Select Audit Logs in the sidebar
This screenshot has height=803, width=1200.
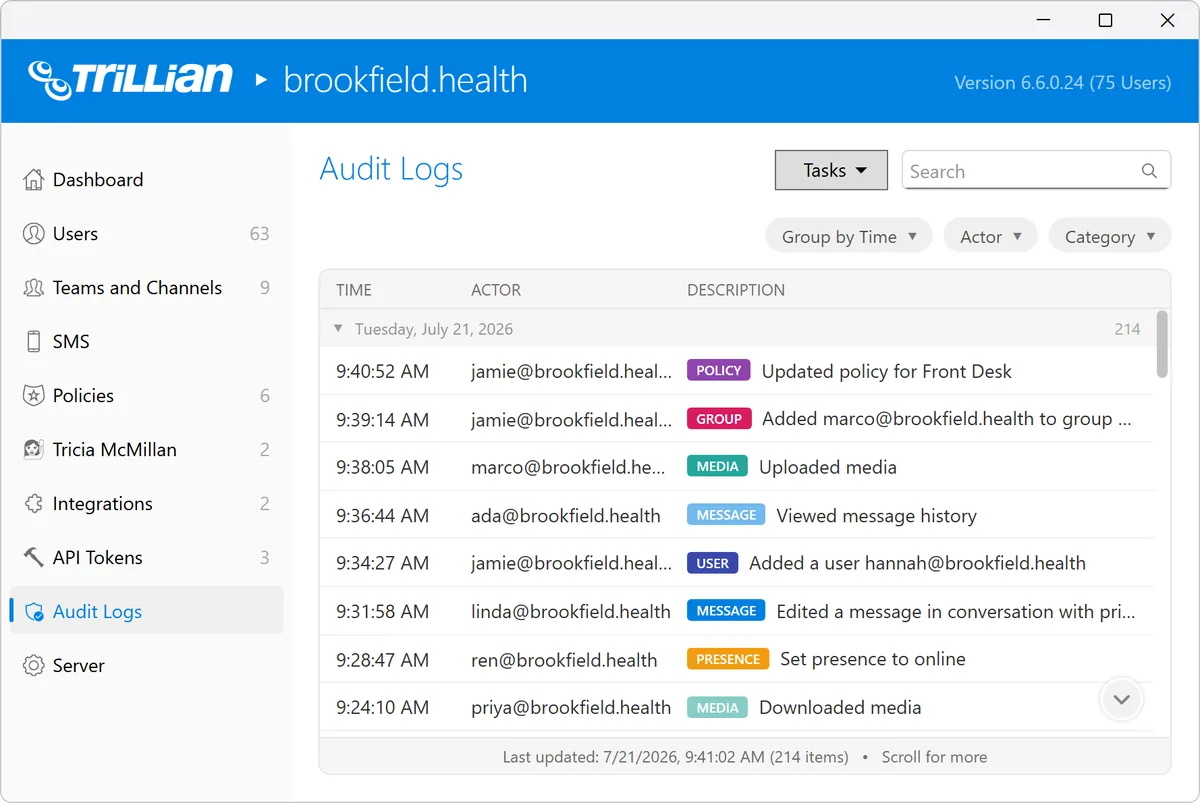[146, 611]
